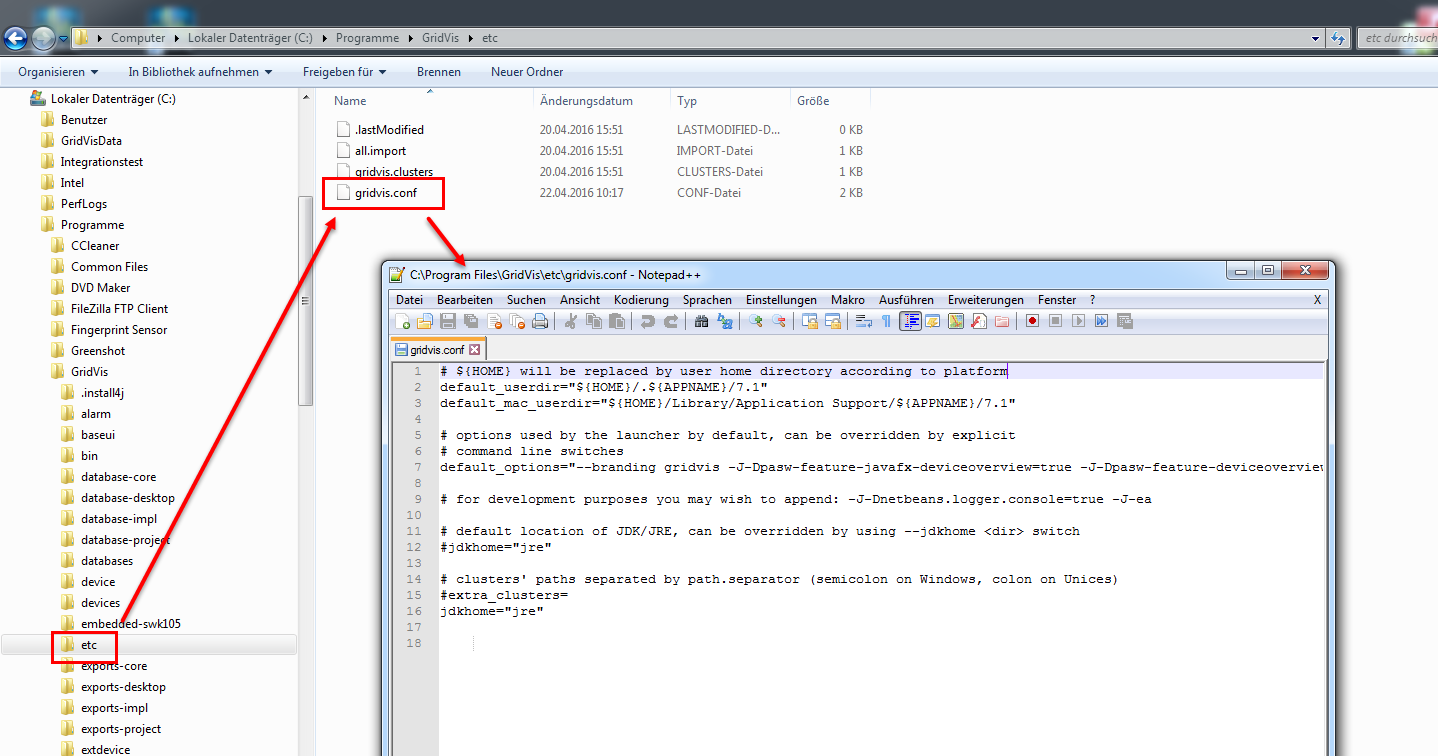The height and width of the screenshot is (756, 1438).
Task: Click the Print icon in Notepad++ toolbar
Action: click(x=540, y=321)
